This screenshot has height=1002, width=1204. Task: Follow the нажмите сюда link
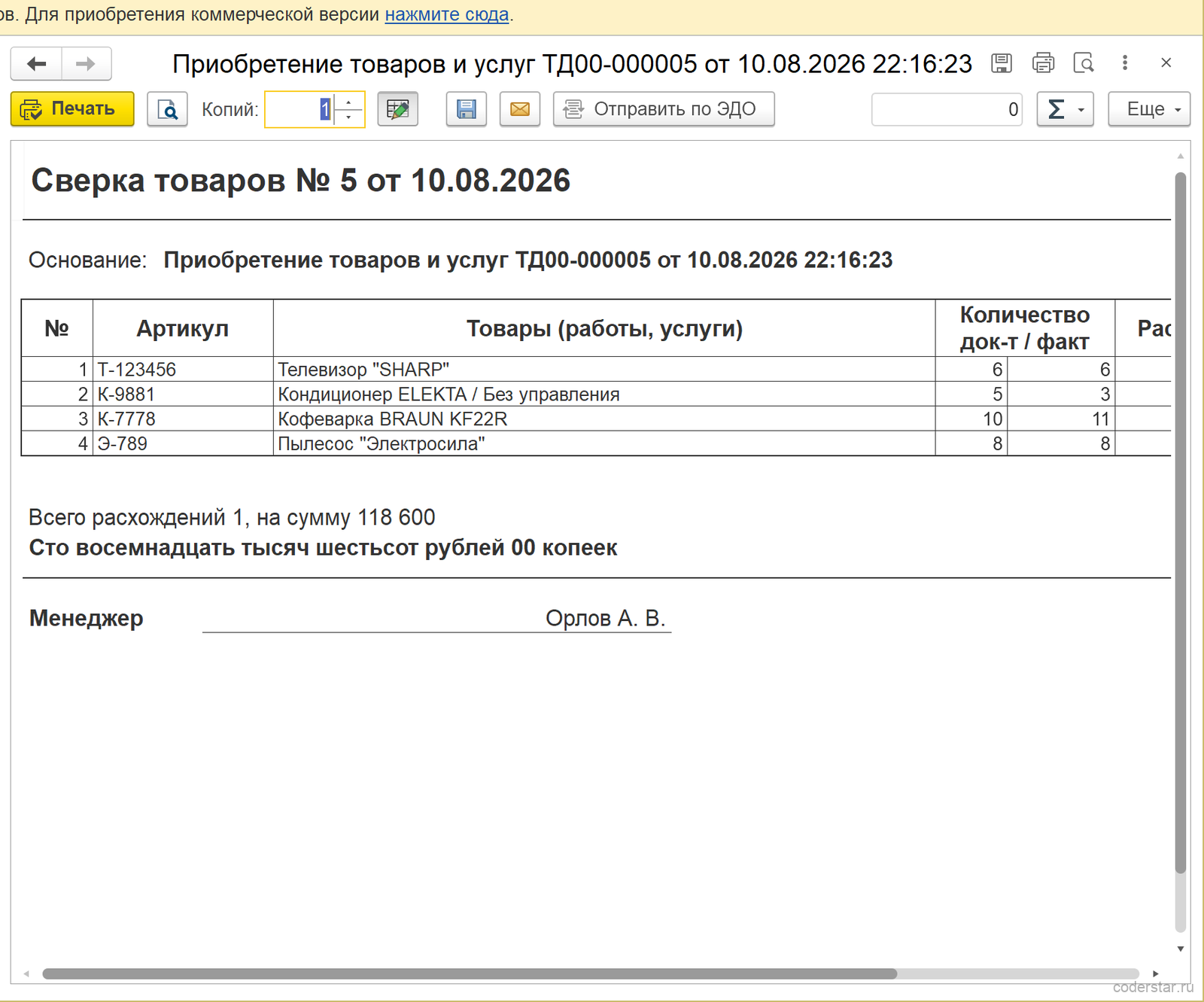[447, 14]
